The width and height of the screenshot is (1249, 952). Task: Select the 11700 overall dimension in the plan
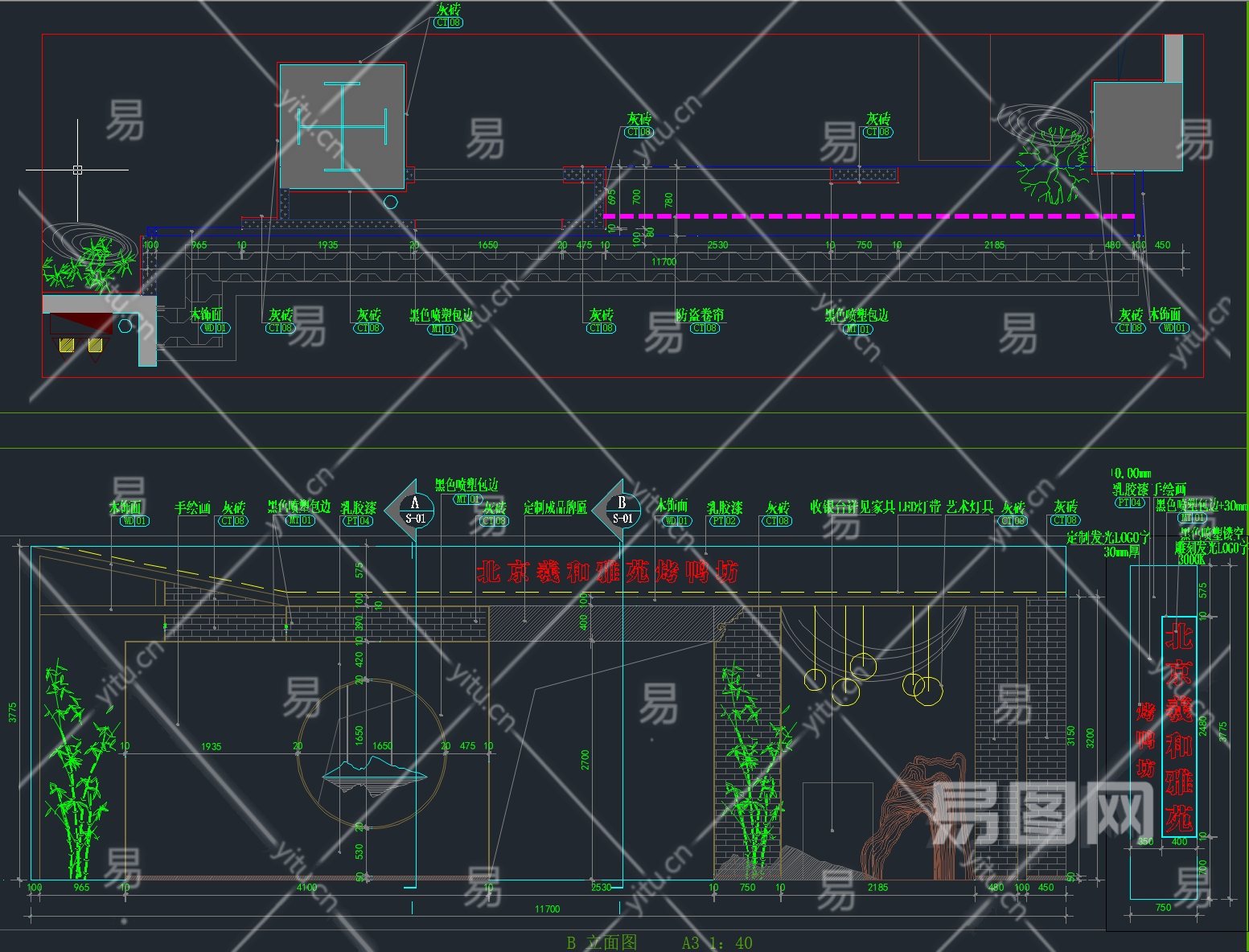(664, 262)
